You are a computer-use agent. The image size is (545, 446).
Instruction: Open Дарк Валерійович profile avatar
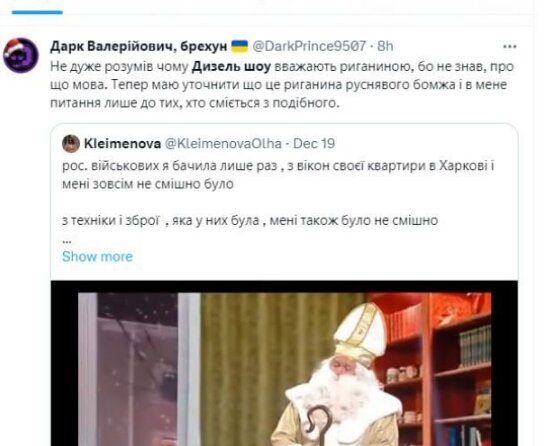point(21,55)
